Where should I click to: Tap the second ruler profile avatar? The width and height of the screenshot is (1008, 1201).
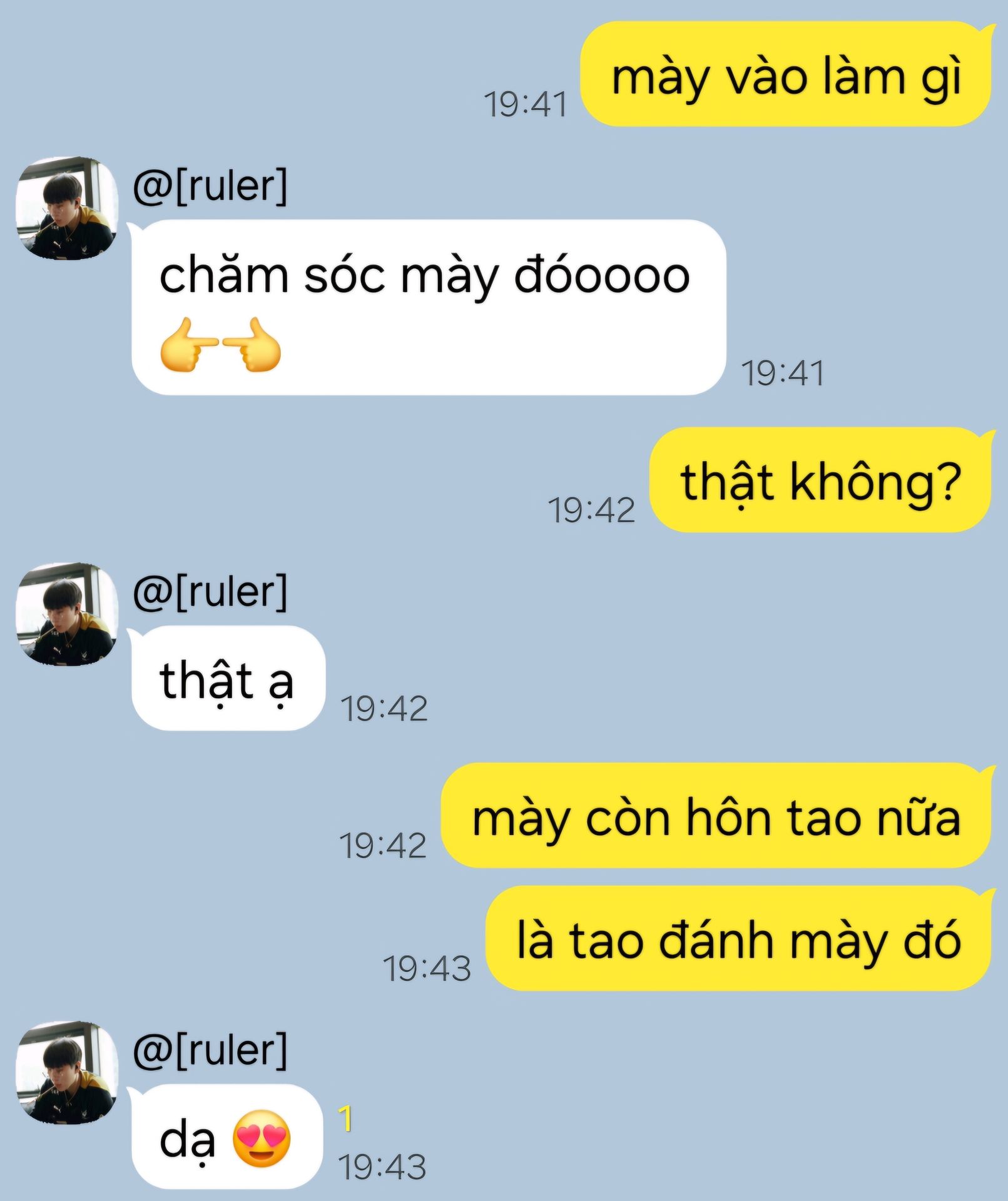coord(67,614)
